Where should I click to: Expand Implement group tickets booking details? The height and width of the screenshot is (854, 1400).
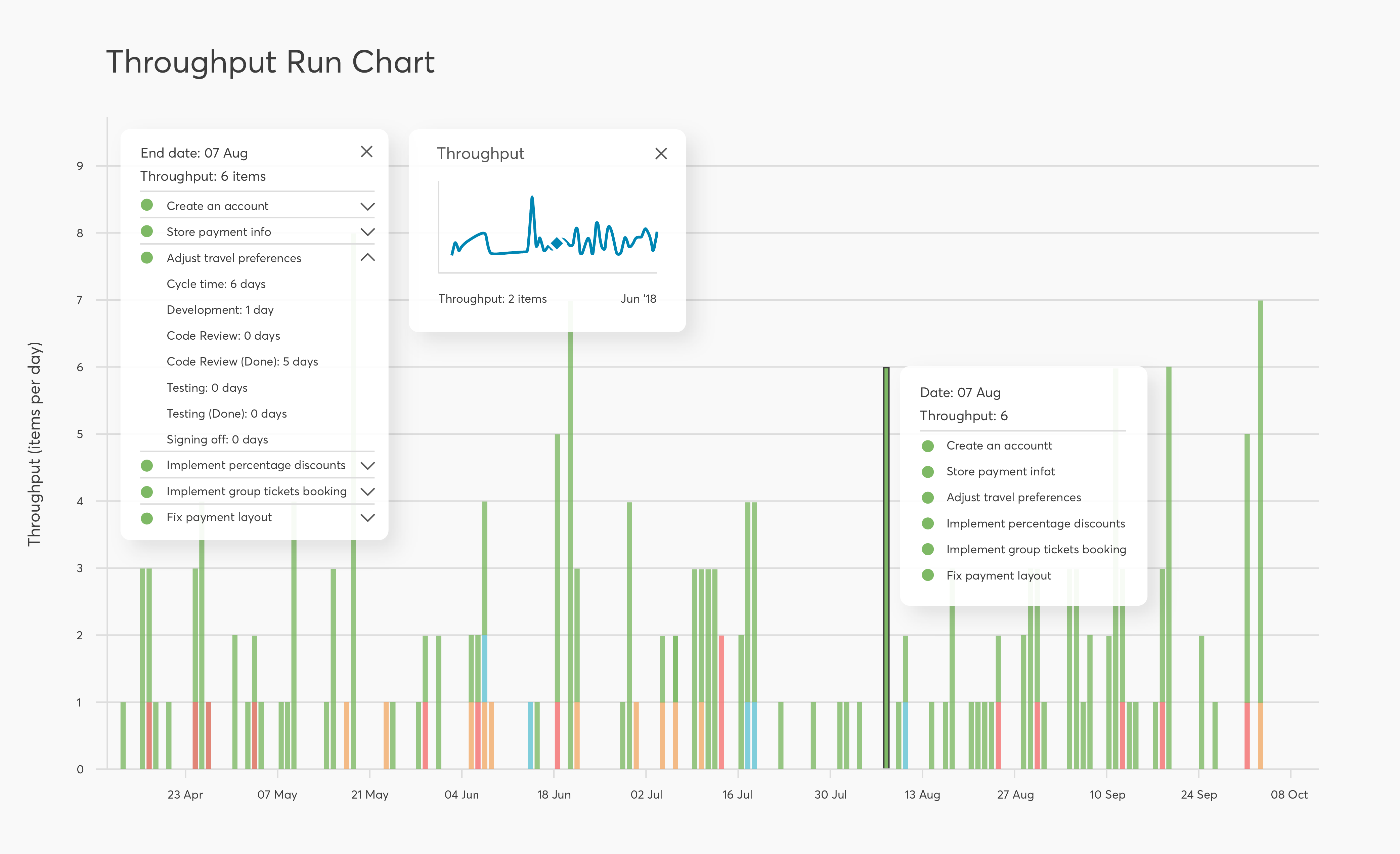coord(367,491)
